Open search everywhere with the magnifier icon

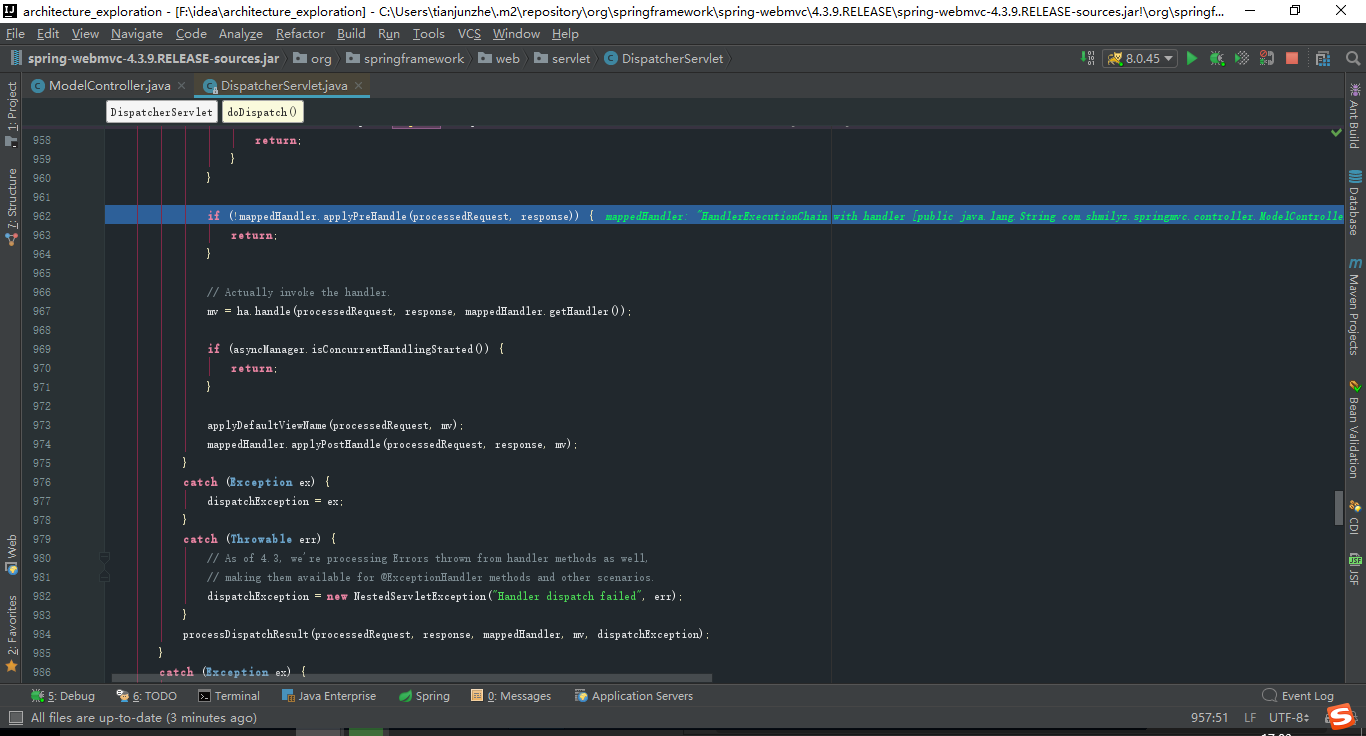[x=1353, y=58]
